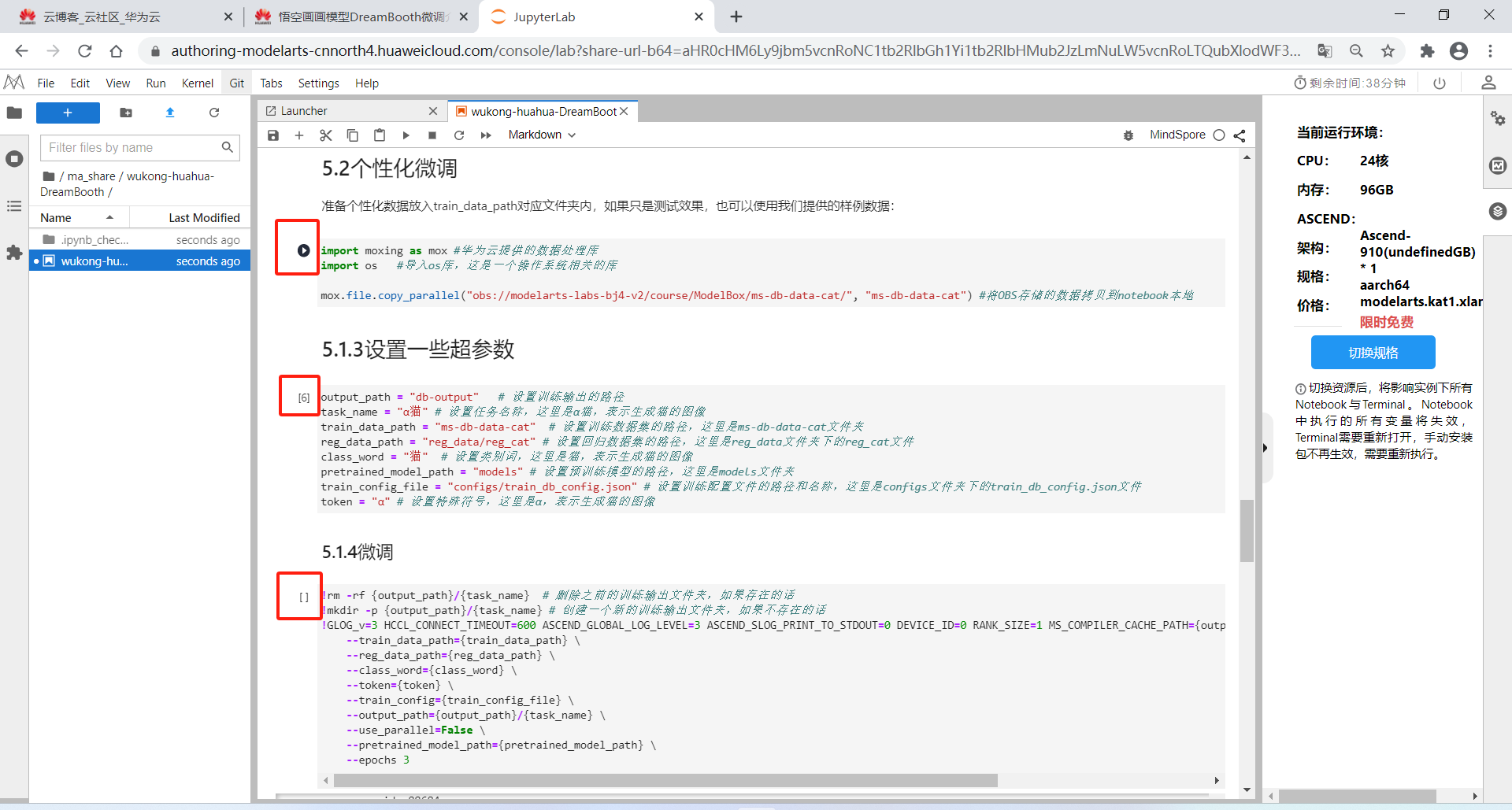Viewport: 1512px width, 810px height.
Task: Copy the selected cell in notebook toolbar
Action: [353, 135]
